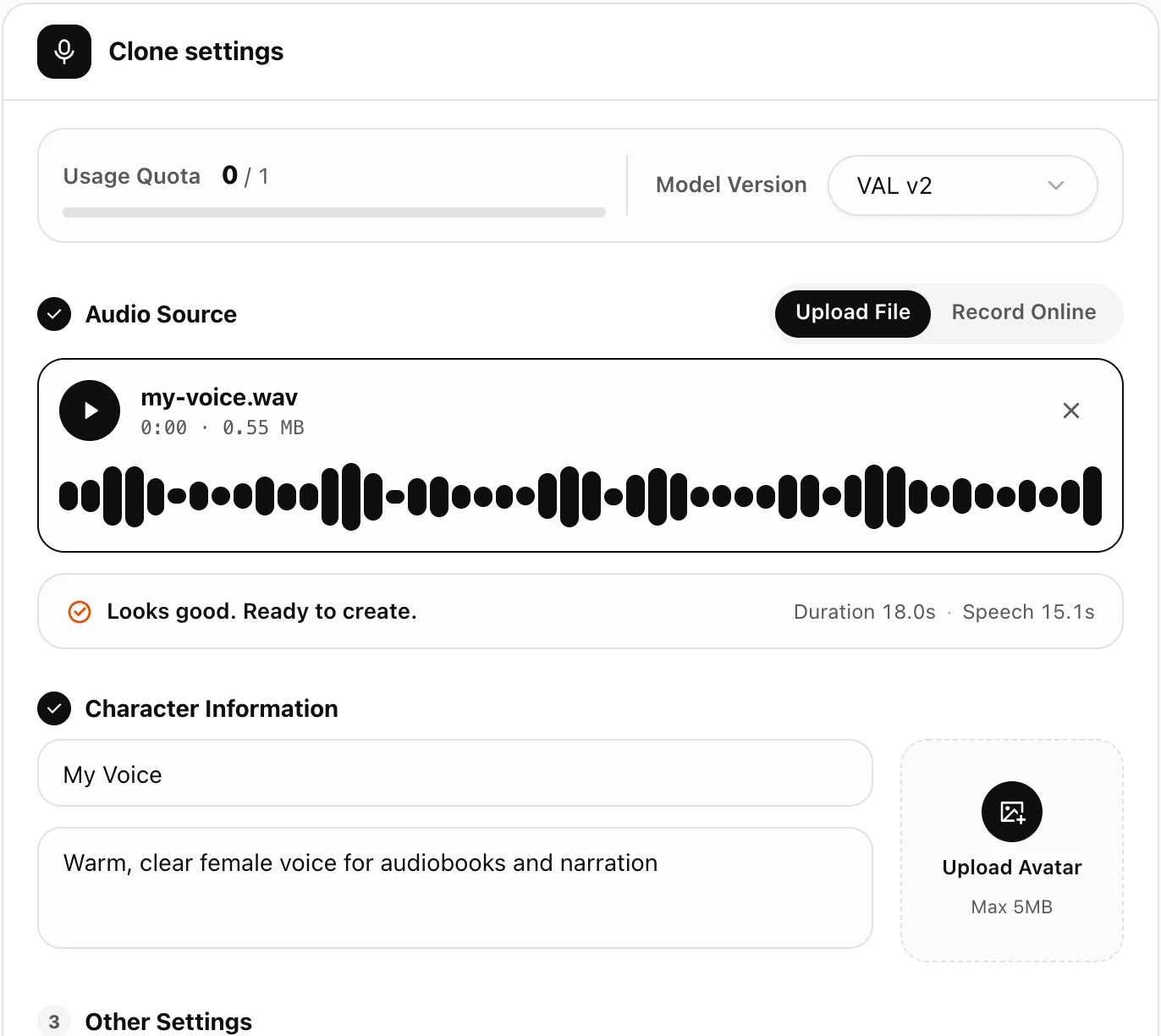Click the Usage Quota 0 / 1 counter
This screenshot has height=1036, width=1161.
(x=245, y=176)
